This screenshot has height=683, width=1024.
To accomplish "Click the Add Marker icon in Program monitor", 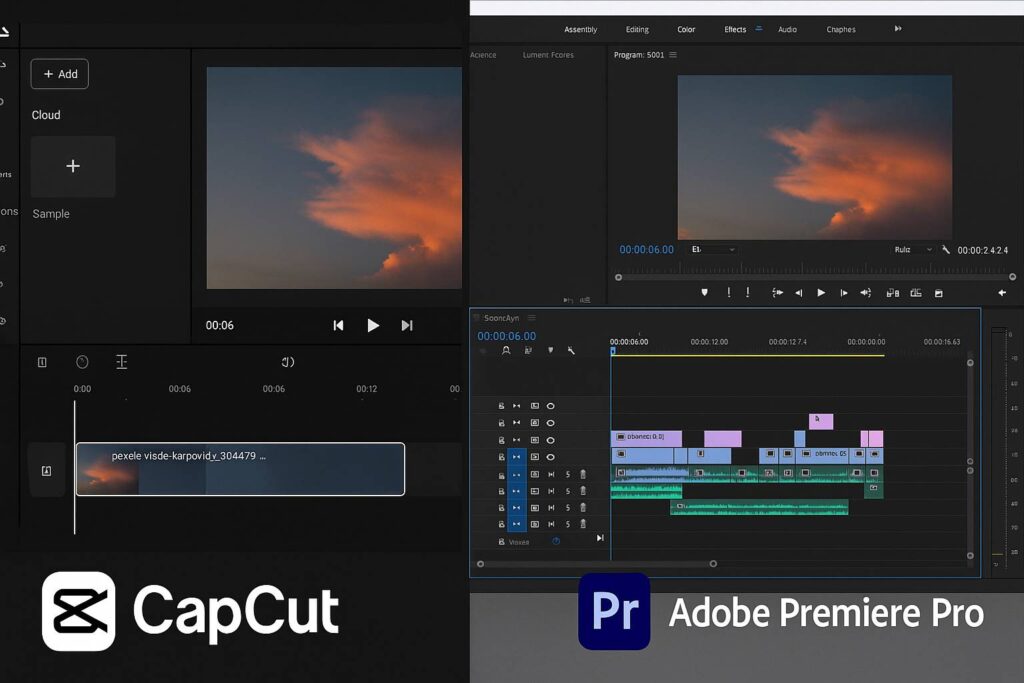I will (704, 293).
